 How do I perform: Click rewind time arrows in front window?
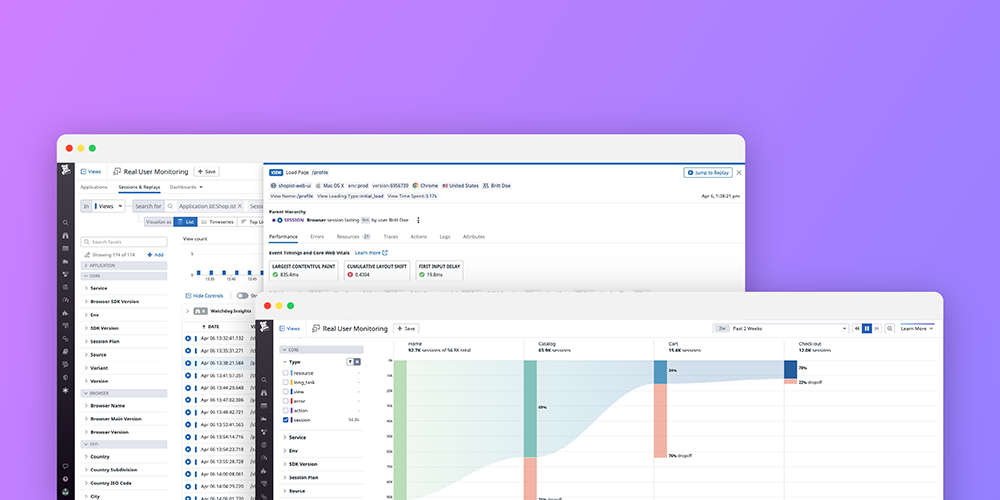click(x=857, y=328)
